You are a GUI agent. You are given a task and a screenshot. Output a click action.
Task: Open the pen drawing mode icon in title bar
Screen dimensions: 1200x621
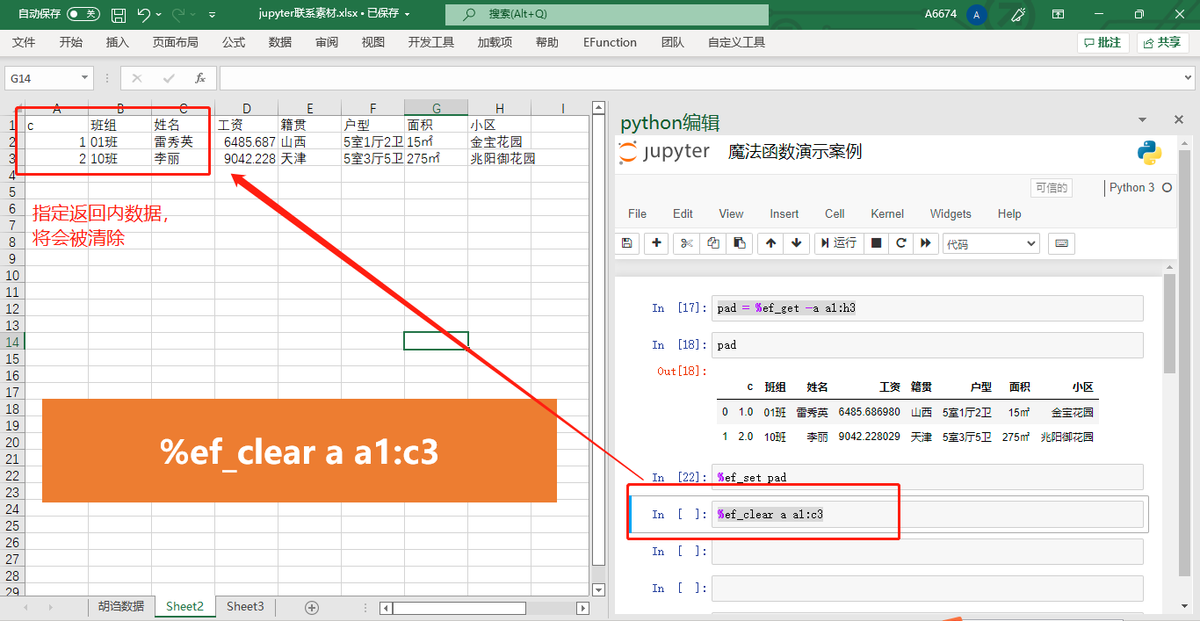[1019, 14]
